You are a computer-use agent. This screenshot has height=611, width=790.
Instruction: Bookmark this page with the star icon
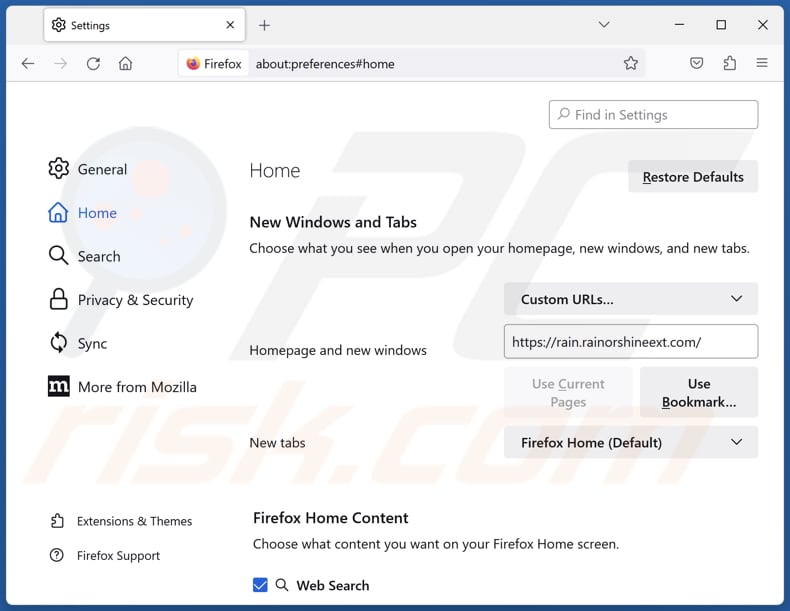(630, 63)
